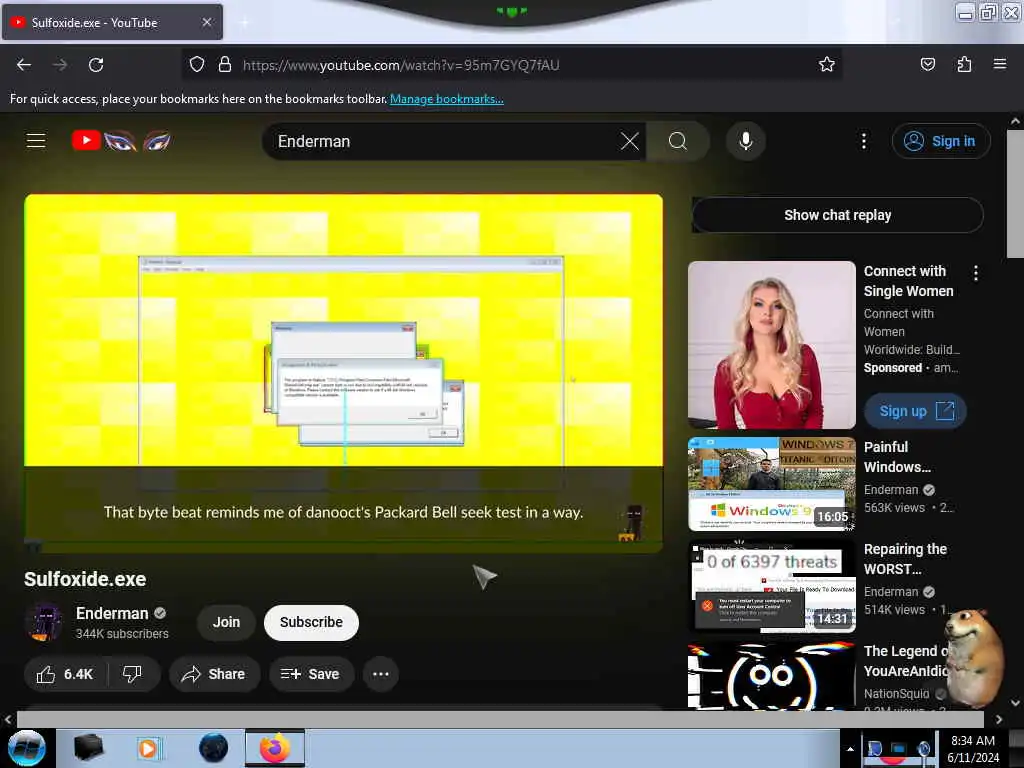Open new tab with plus button
Viewport: 1024px width, 768px height.
coord(244,23)
